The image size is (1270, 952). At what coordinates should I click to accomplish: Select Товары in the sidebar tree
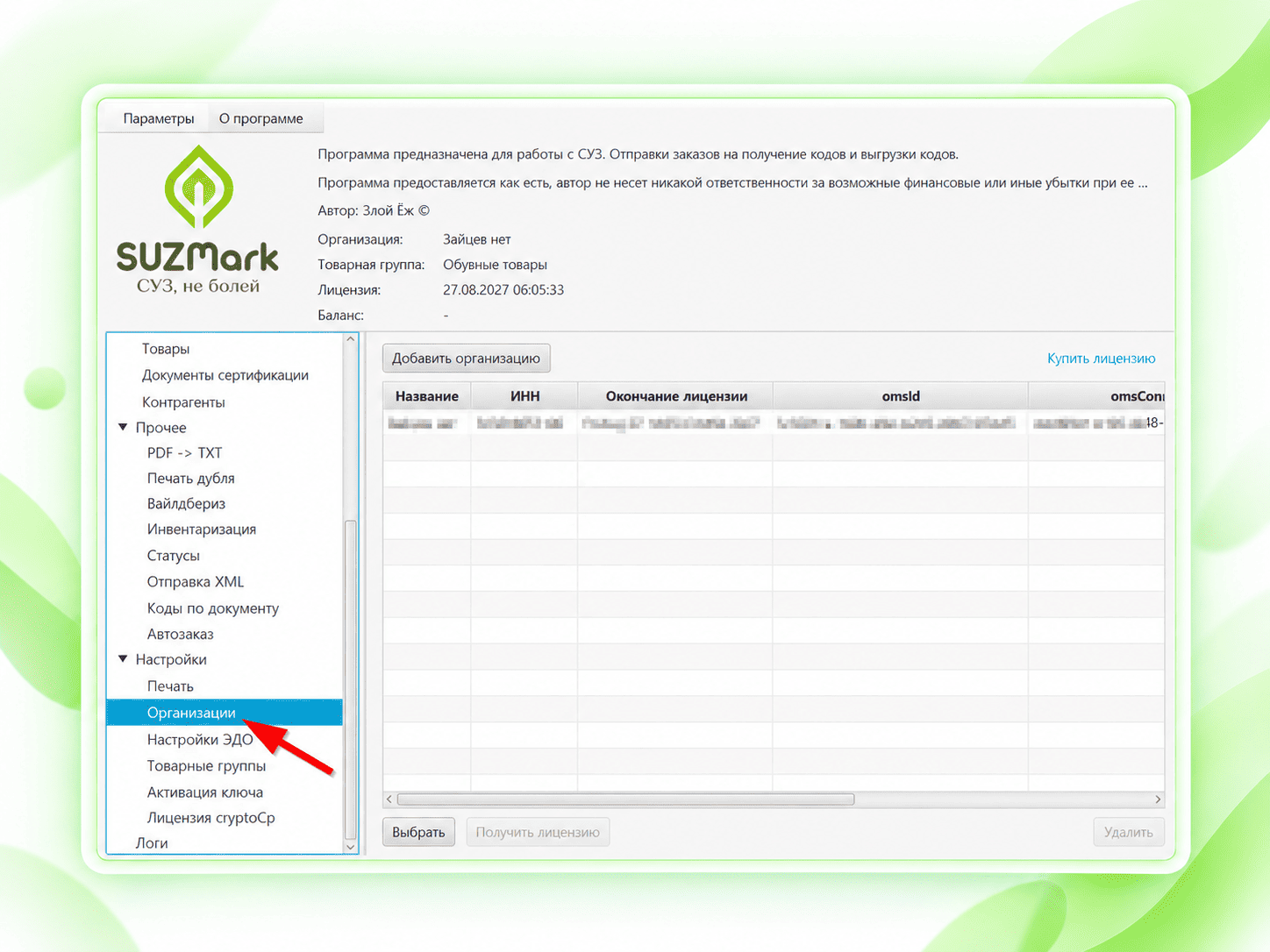tap(166, 349)
